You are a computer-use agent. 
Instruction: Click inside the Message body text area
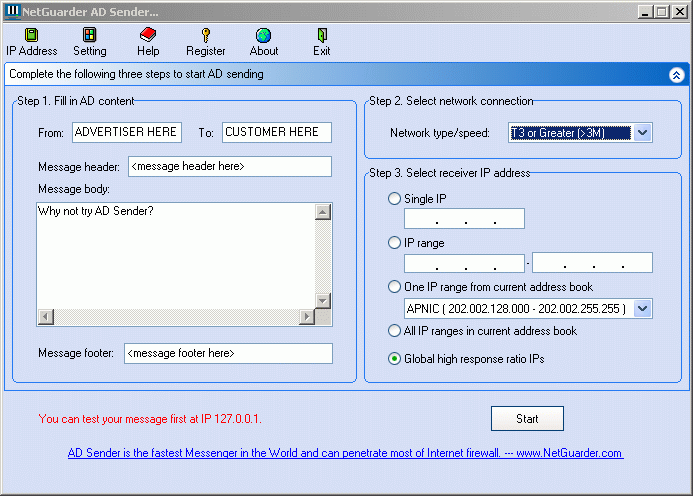176,256
